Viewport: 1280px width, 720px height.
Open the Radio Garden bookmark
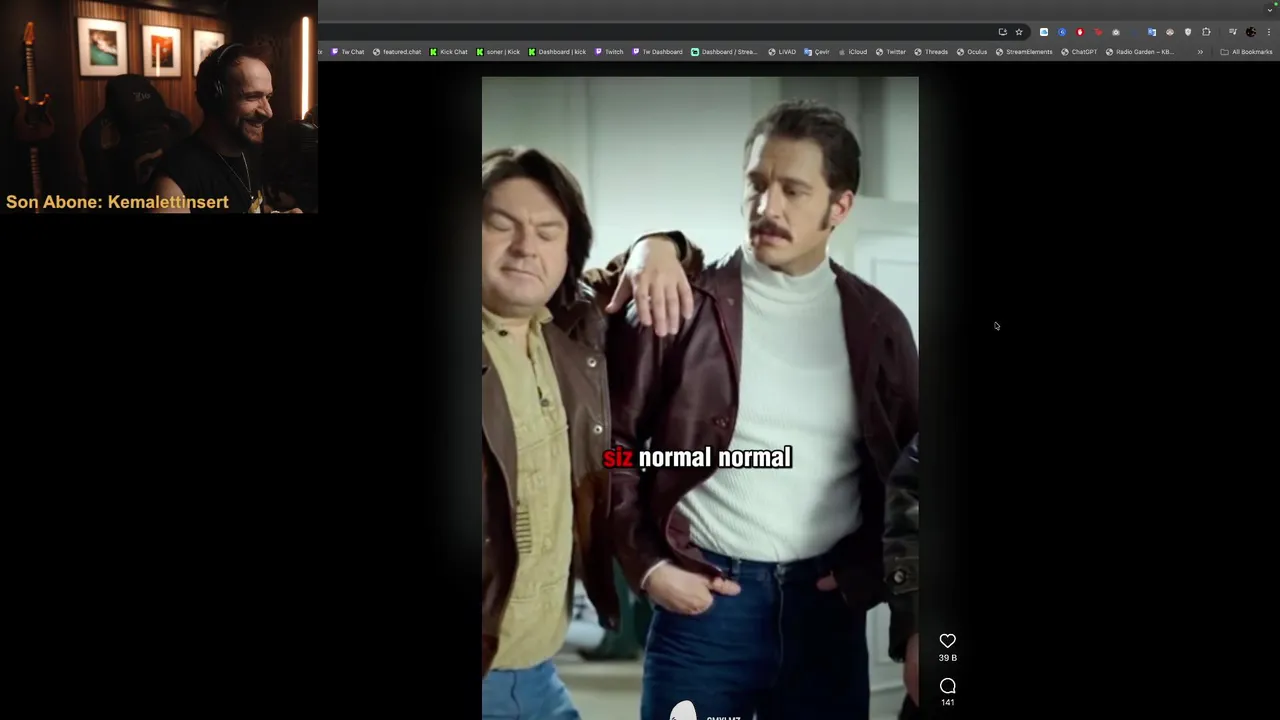pyautogui.click(x=1140, y=52)
